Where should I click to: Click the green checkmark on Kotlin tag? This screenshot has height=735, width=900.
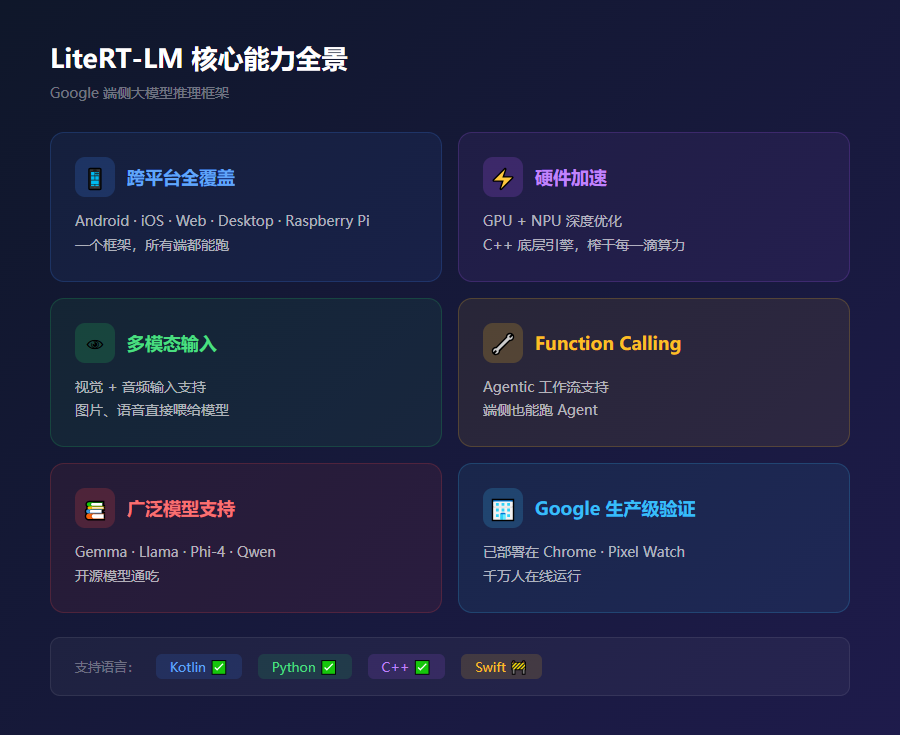(x=219, y=667)
